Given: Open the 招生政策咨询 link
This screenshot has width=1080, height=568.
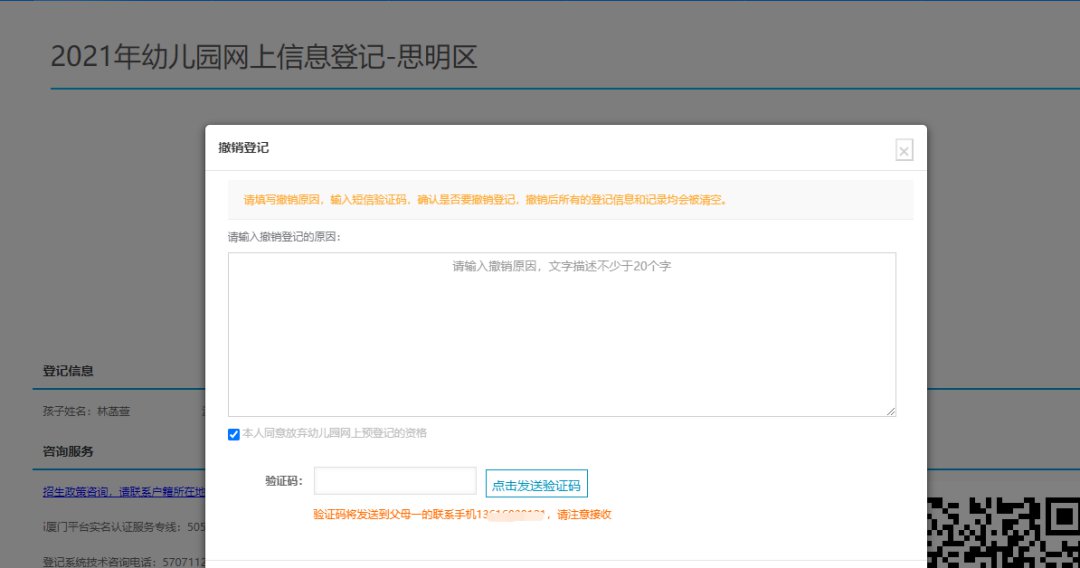Looking at the screenshot, I should pyautogui.click(x=123, y=492).
